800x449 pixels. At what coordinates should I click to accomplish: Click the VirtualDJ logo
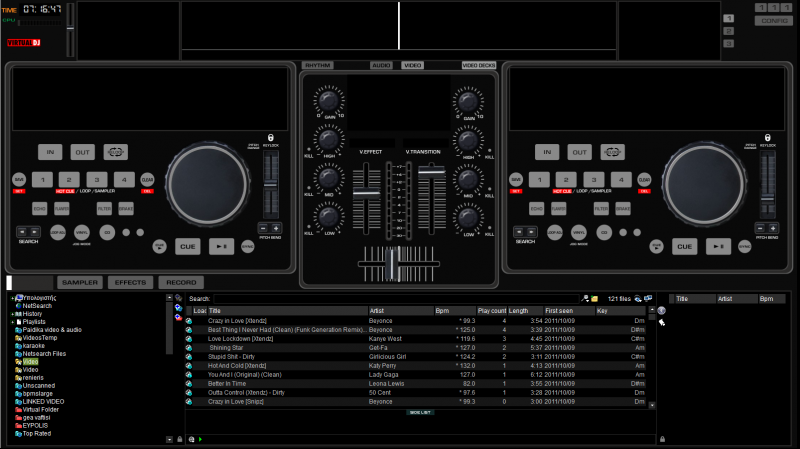23,43
